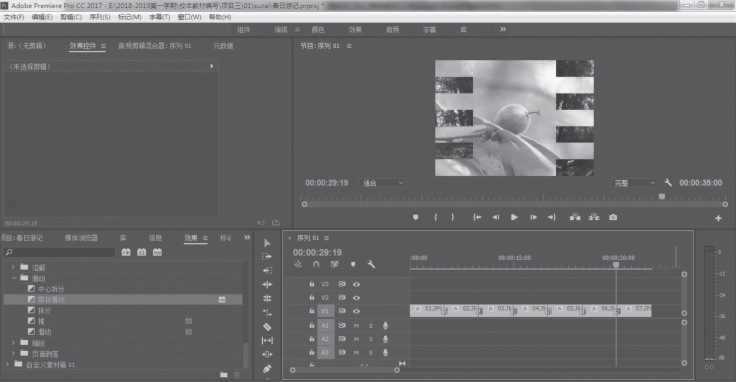Select the Razor tool
The image size is (736, 382).
(x=267, y=327)
